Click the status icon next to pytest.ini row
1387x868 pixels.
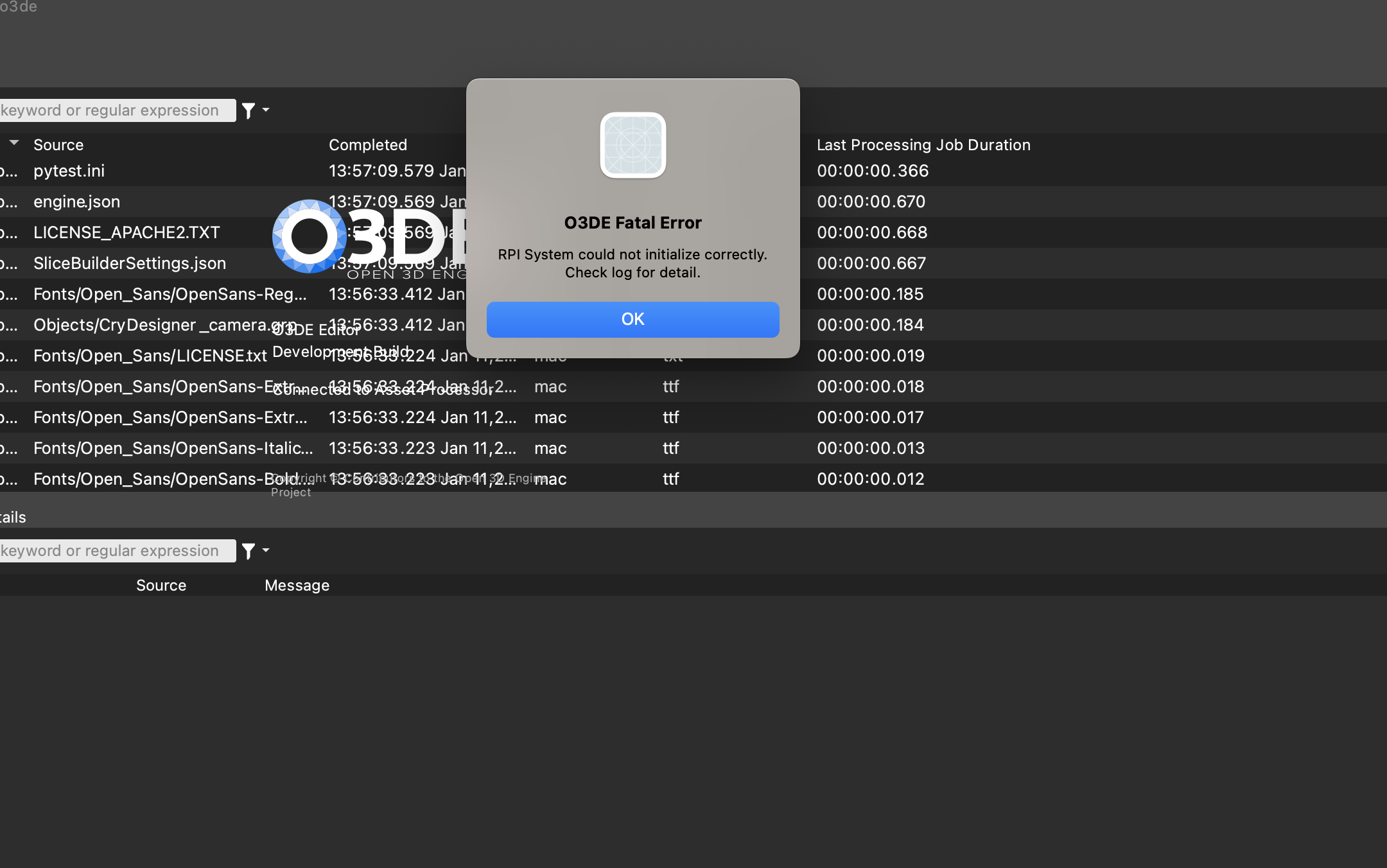click(x=8, y=171)
